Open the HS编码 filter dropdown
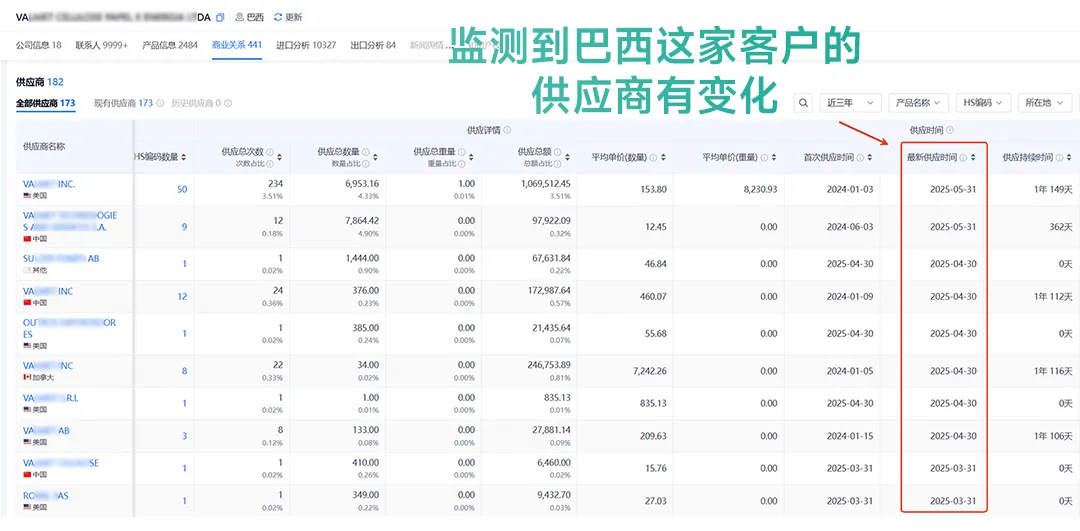 pyautogui.click(x=982, y=103)
